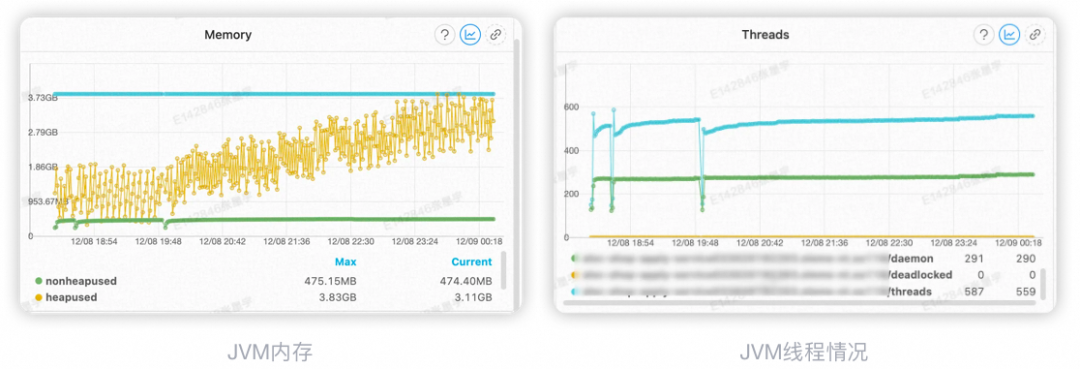Screen dimensions: 1080x369
Task: Select the 559 threads current value
Action: tap(1026, 292)
